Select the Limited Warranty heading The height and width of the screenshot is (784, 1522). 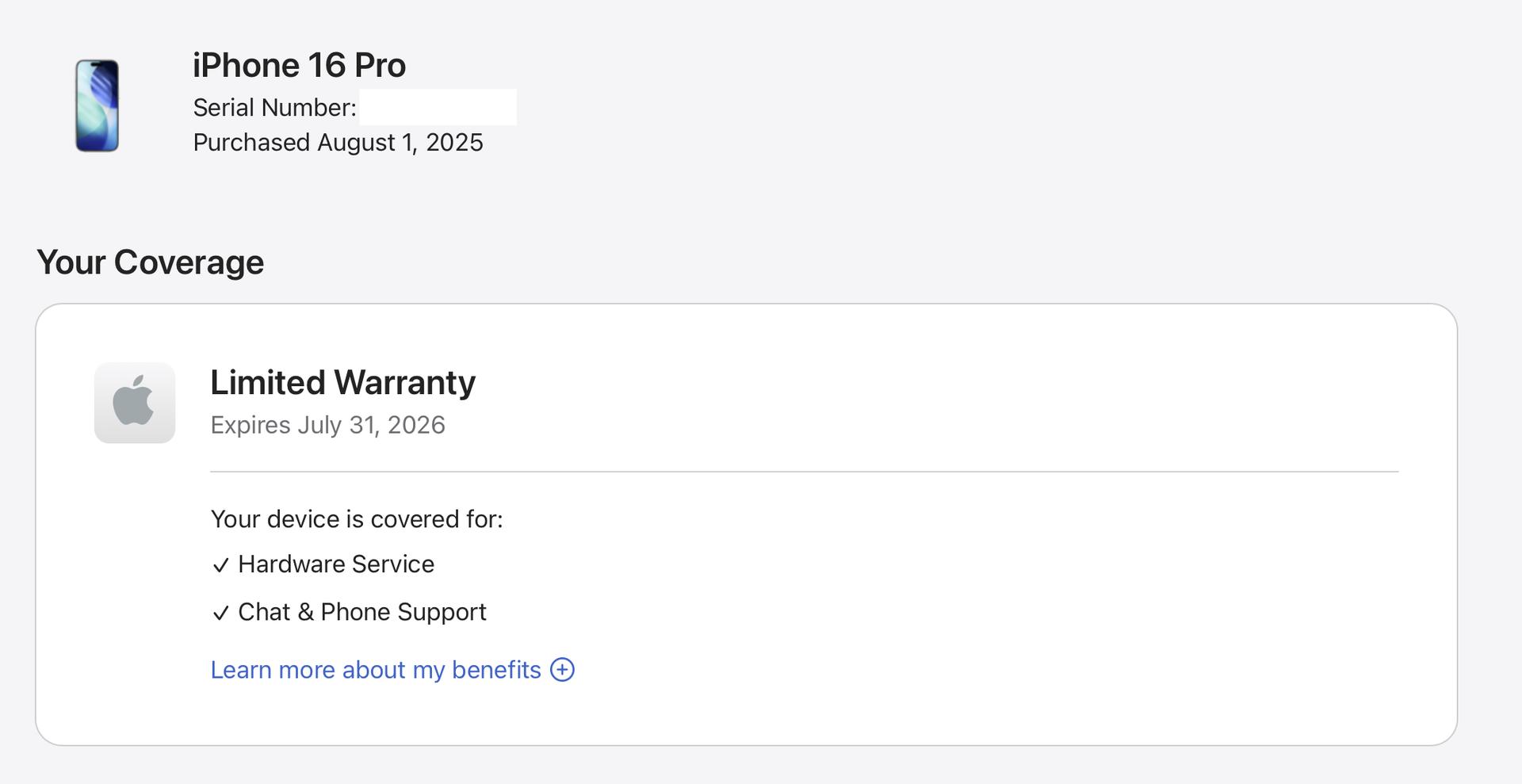(x=342, y=383)
